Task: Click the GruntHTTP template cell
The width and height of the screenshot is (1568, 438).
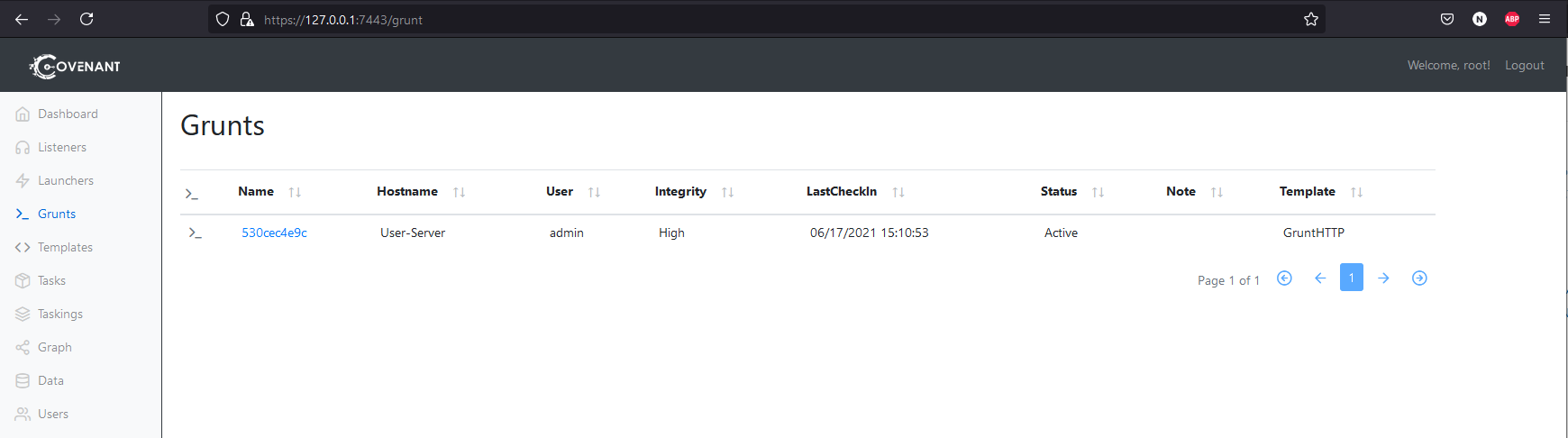Action: coord(1314,233)
